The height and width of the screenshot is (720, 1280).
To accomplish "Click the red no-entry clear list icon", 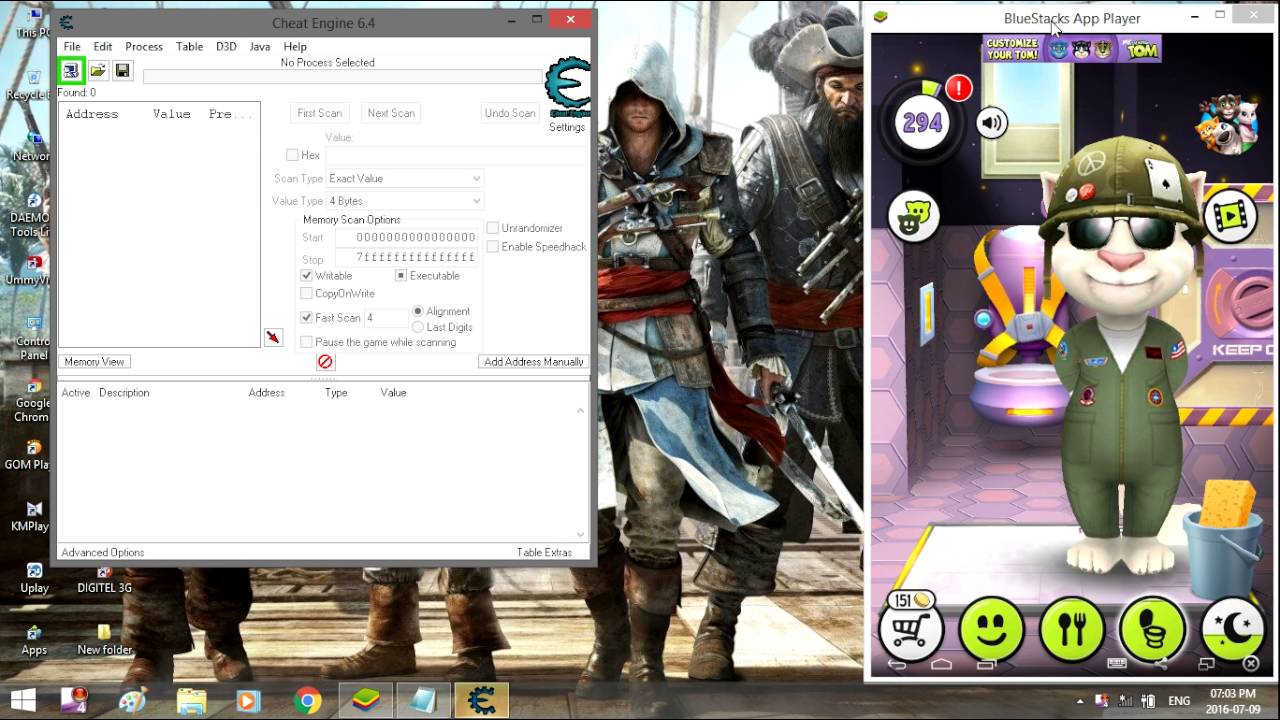I will coord(325,362).
